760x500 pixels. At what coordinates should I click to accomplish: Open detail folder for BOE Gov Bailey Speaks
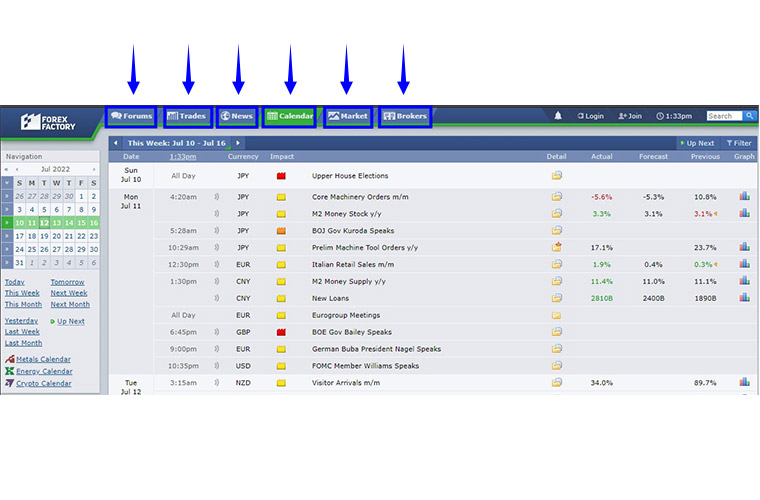point(556,332)
